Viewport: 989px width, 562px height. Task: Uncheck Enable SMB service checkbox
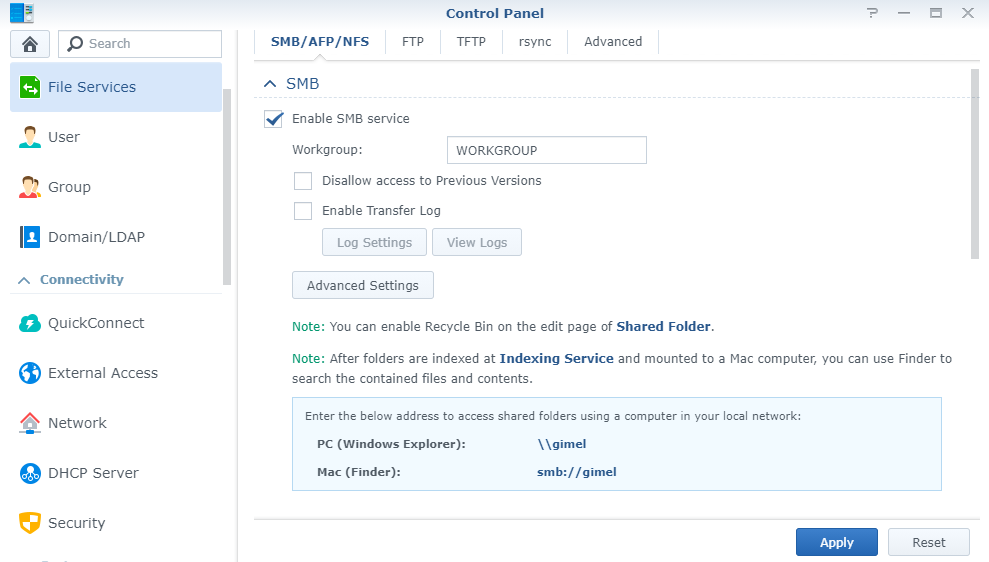coord(274,119)
